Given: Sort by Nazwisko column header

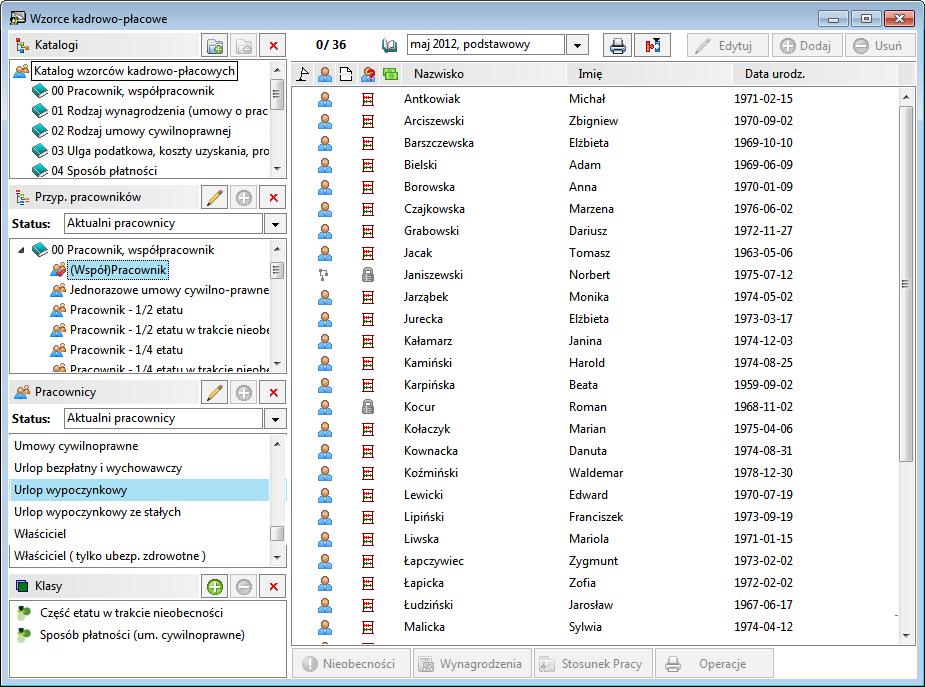Looking at the screenshot, I should (x=439, y=74).
